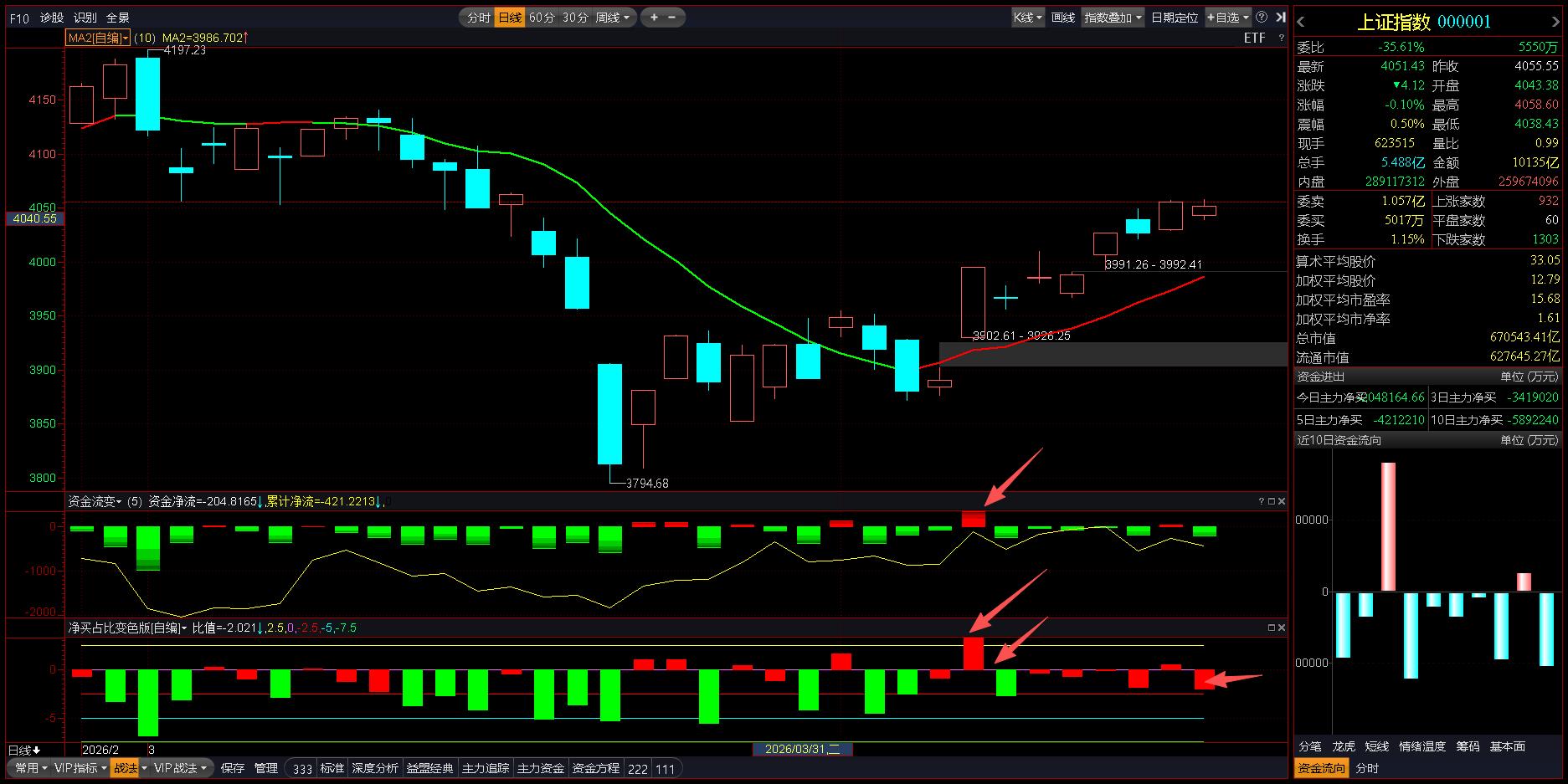
Task: Open the help question mark icon
Action: pos(1262,17)
